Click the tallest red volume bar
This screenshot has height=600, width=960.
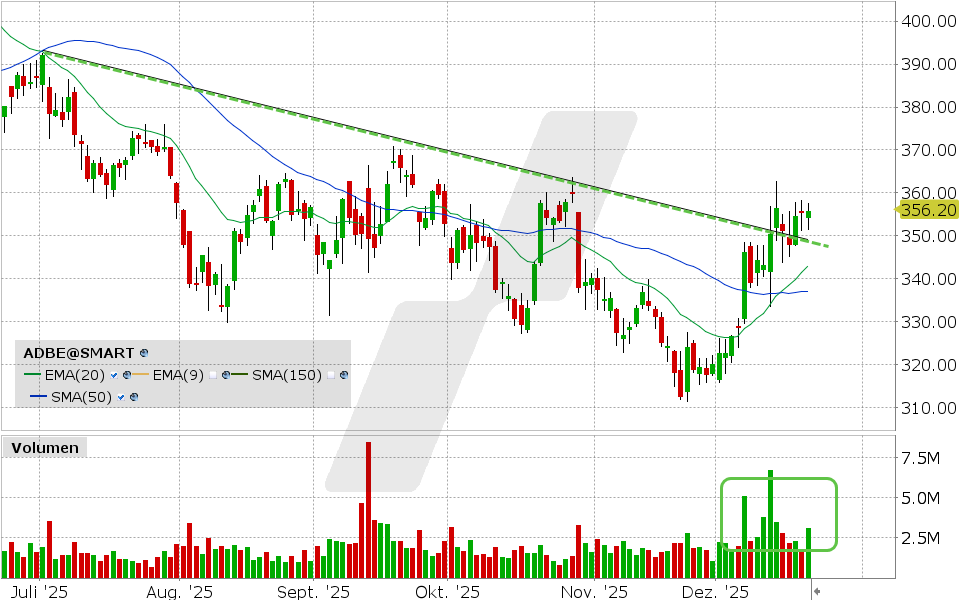tap(368, 500)
